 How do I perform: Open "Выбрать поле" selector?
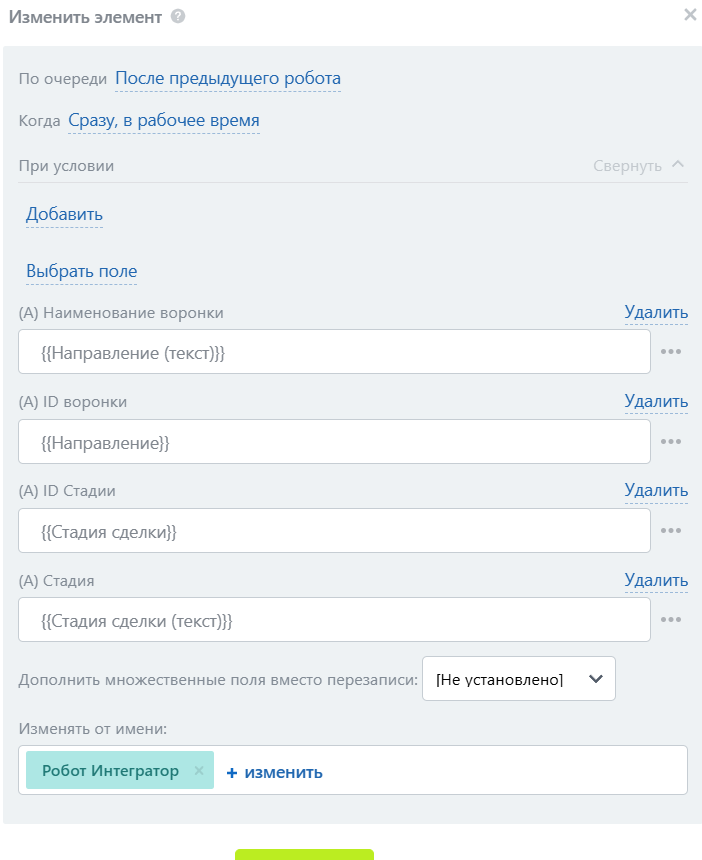[x=81, y=271]
